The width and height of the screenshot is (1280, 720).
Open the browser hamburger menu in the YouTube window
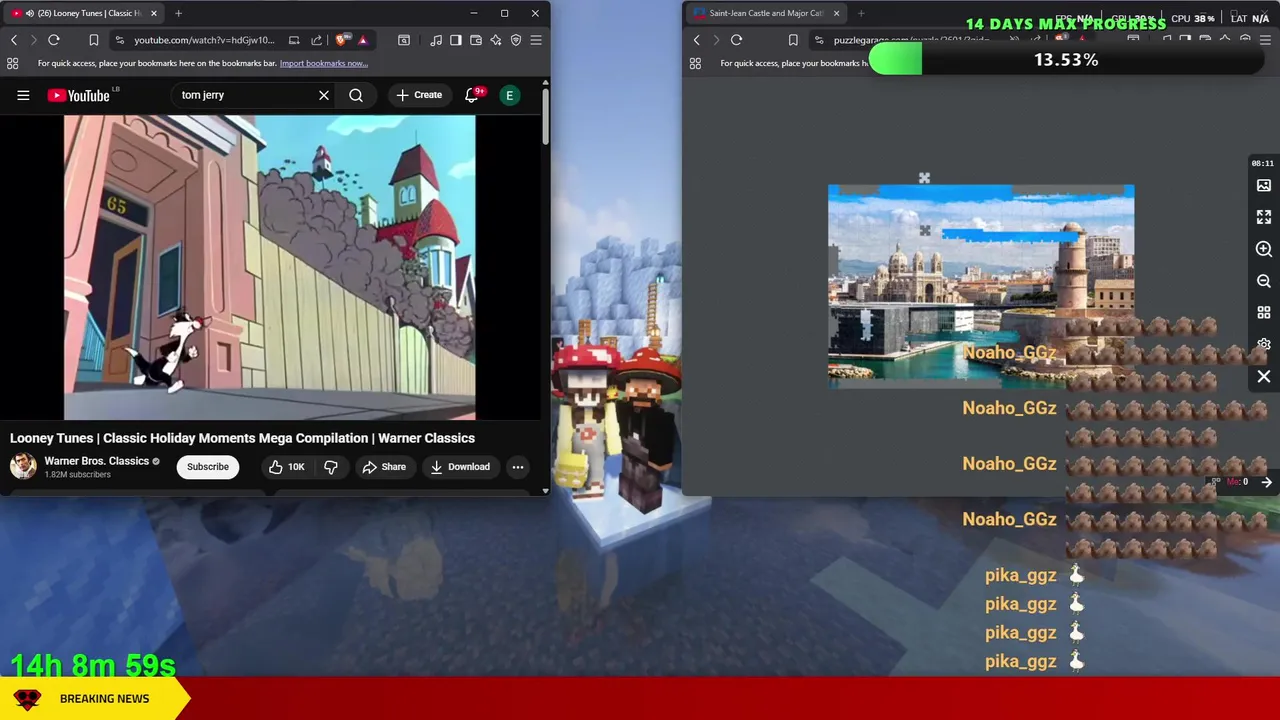pos(536,40)
